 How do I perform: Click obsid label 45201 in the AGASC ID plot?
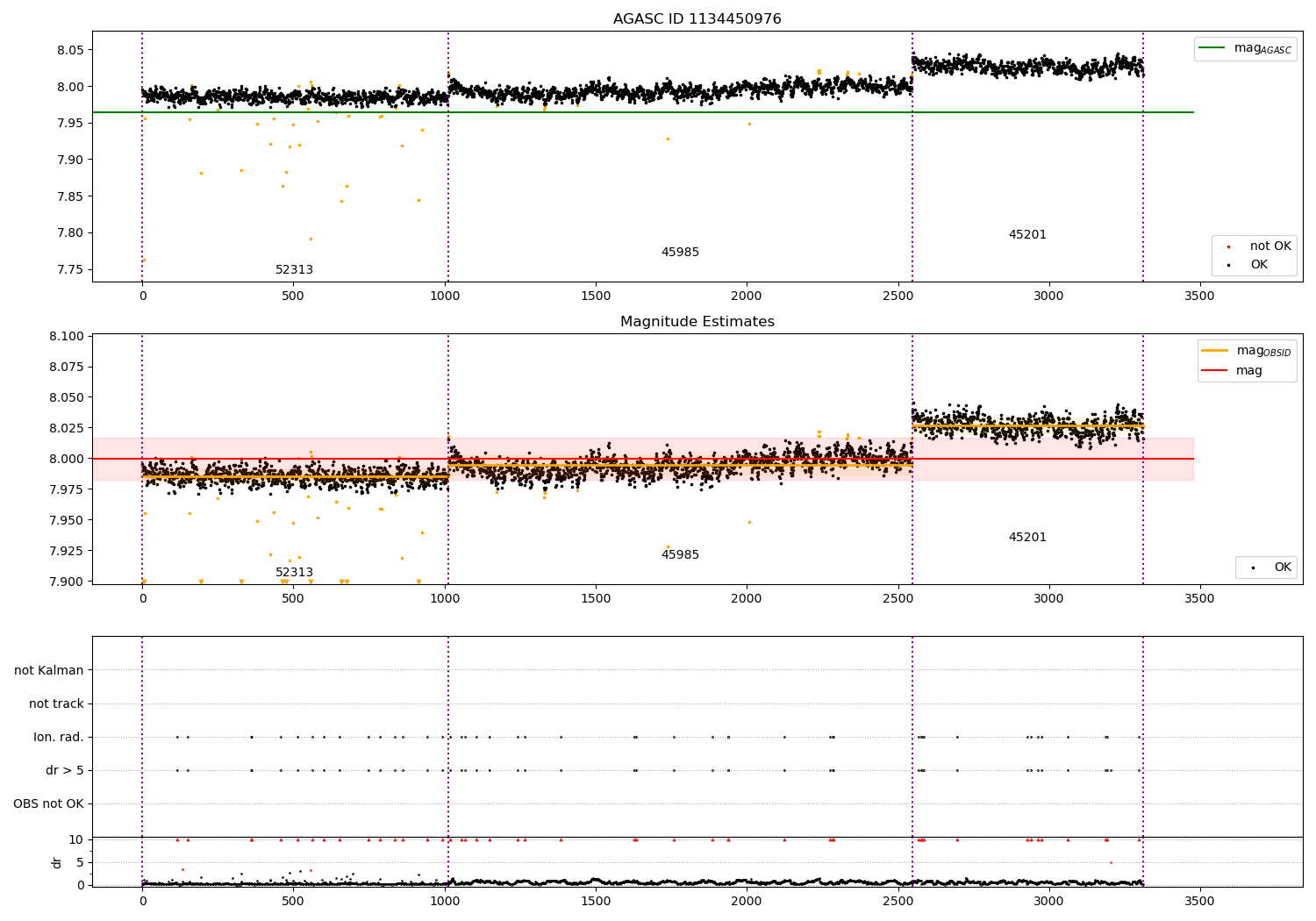[1027, 235]
